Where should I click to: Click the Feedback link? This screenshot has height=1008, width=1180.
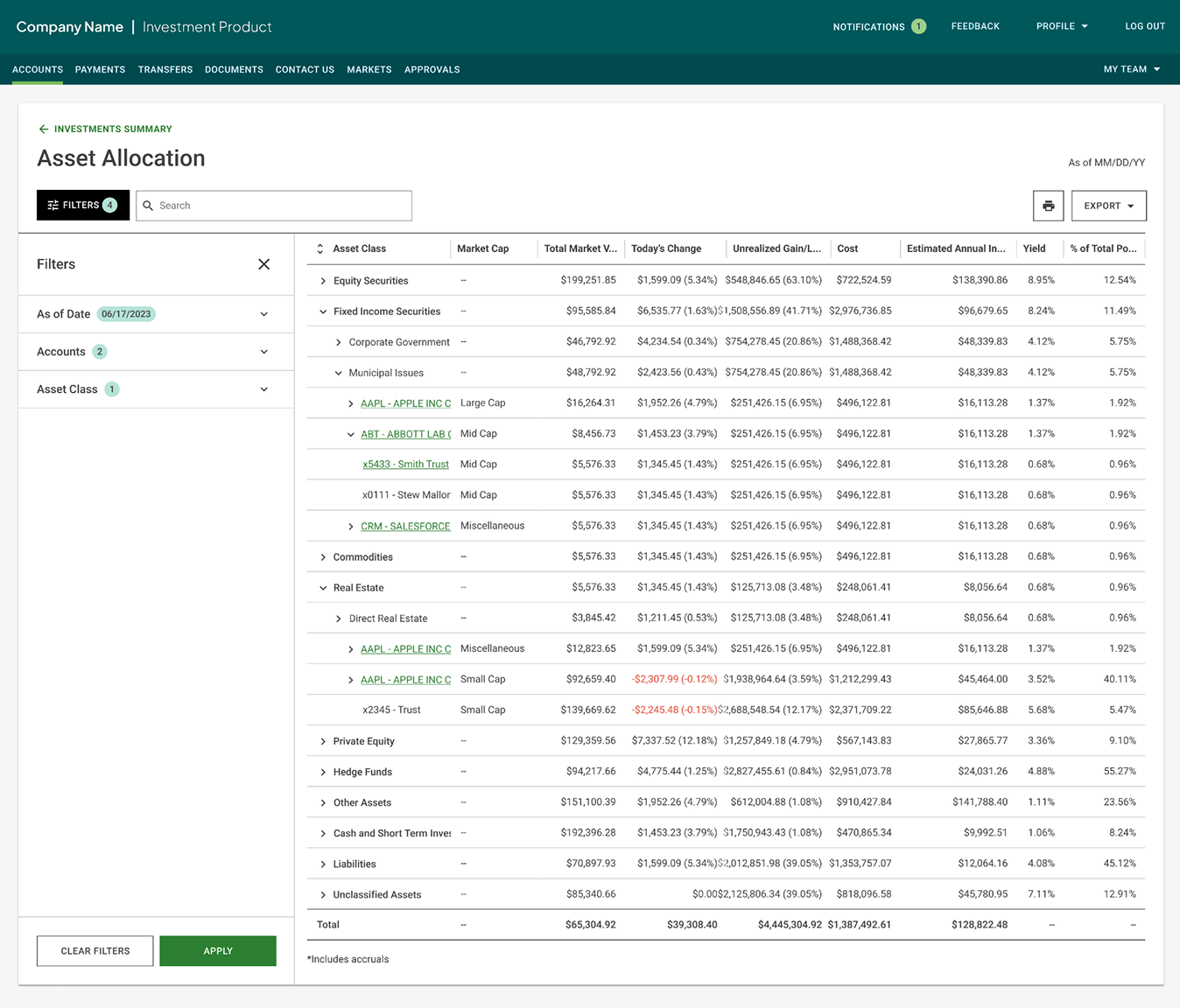pyautogui.click(x=975, y=26)
